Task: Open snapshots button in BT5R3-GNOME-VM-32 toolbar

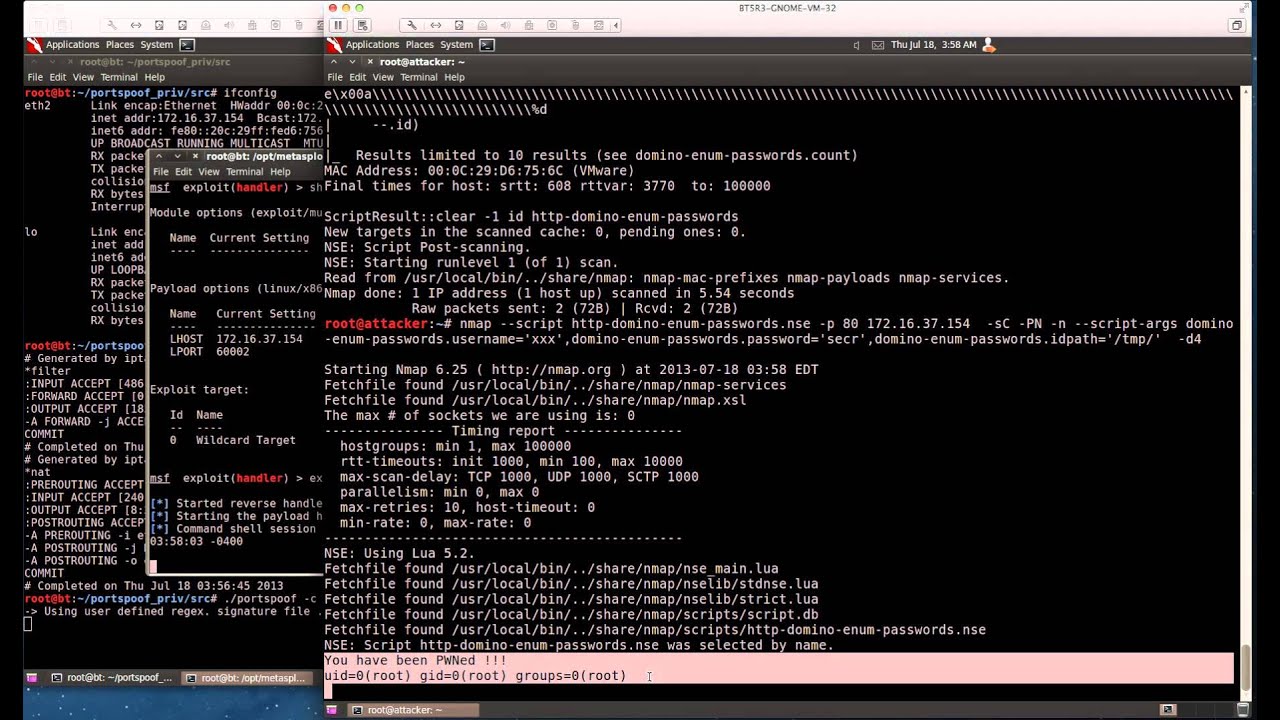Action: 361,25
